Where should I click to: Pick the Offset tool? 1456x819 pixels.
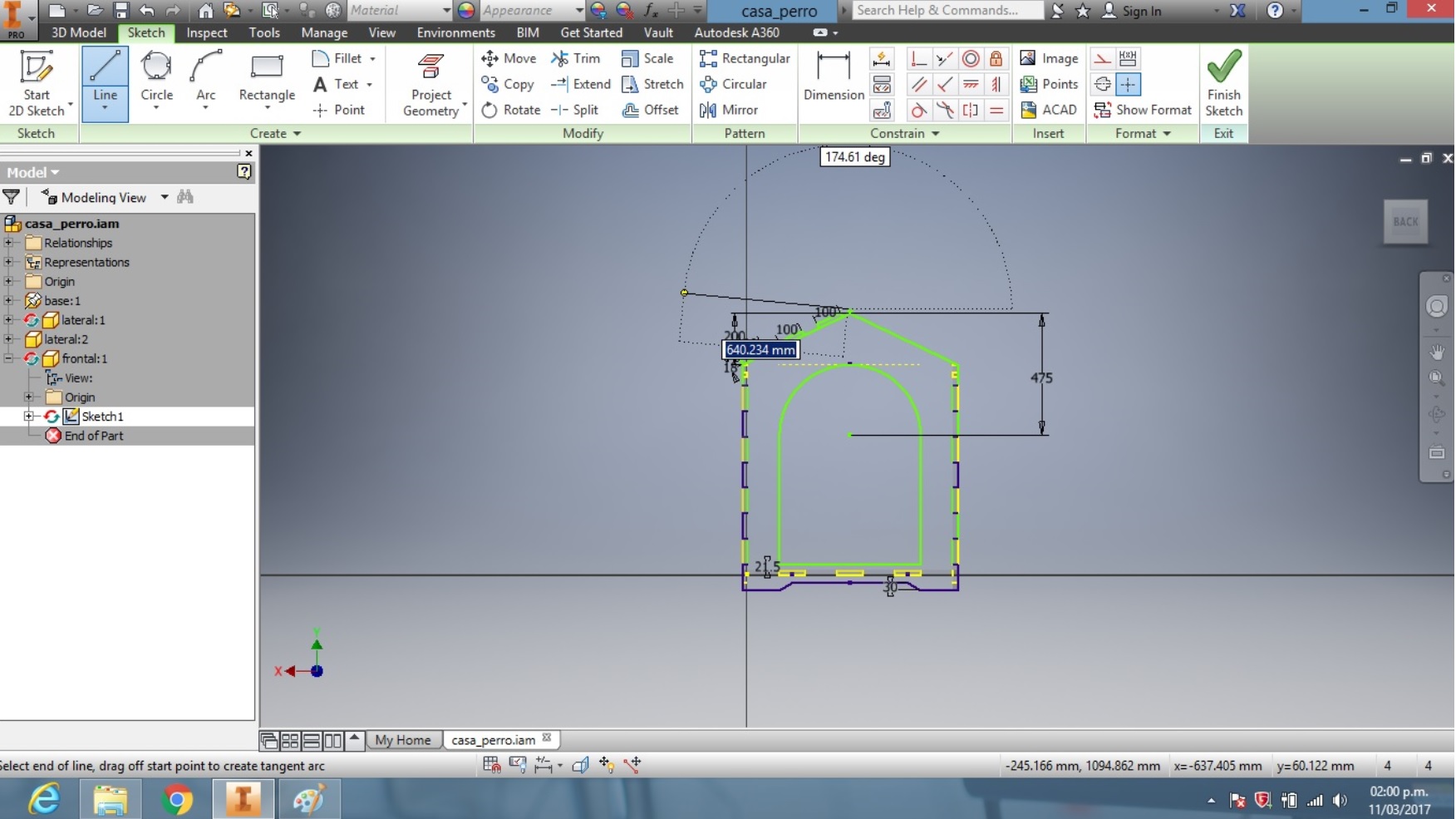(x=651, y=110)
